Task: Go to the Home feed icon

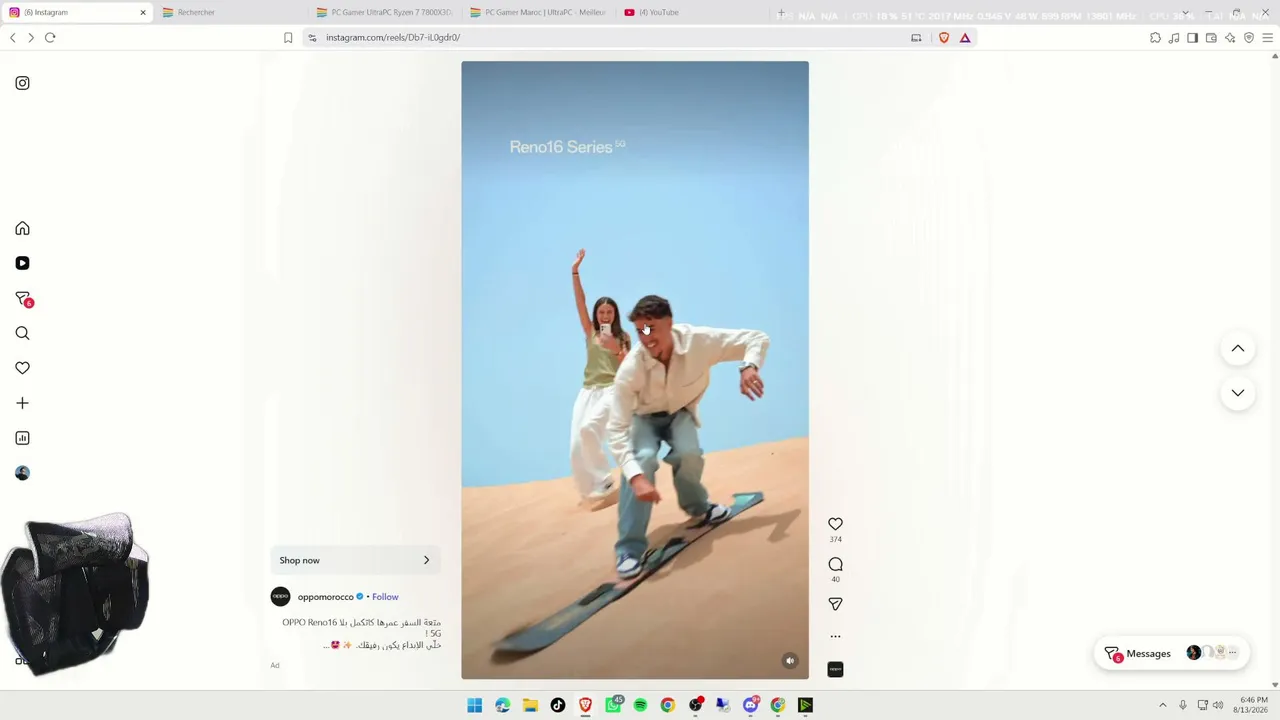Action: (x=22, y=228)
